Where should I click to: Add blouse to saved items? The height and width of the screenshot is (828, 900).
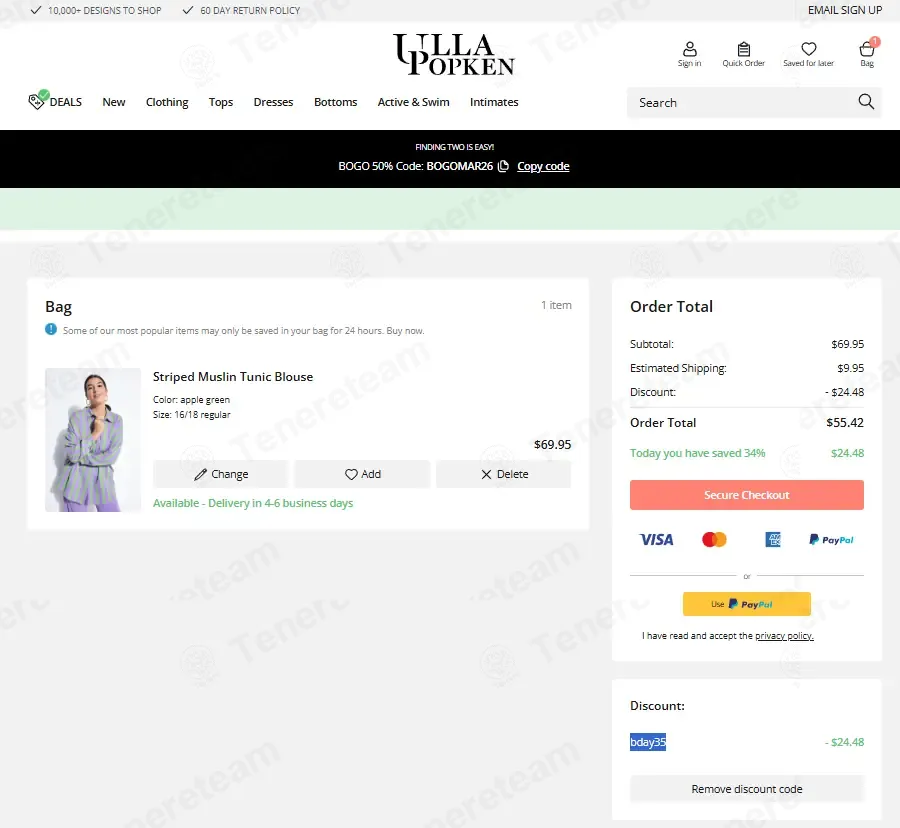[x=362, y=474]
